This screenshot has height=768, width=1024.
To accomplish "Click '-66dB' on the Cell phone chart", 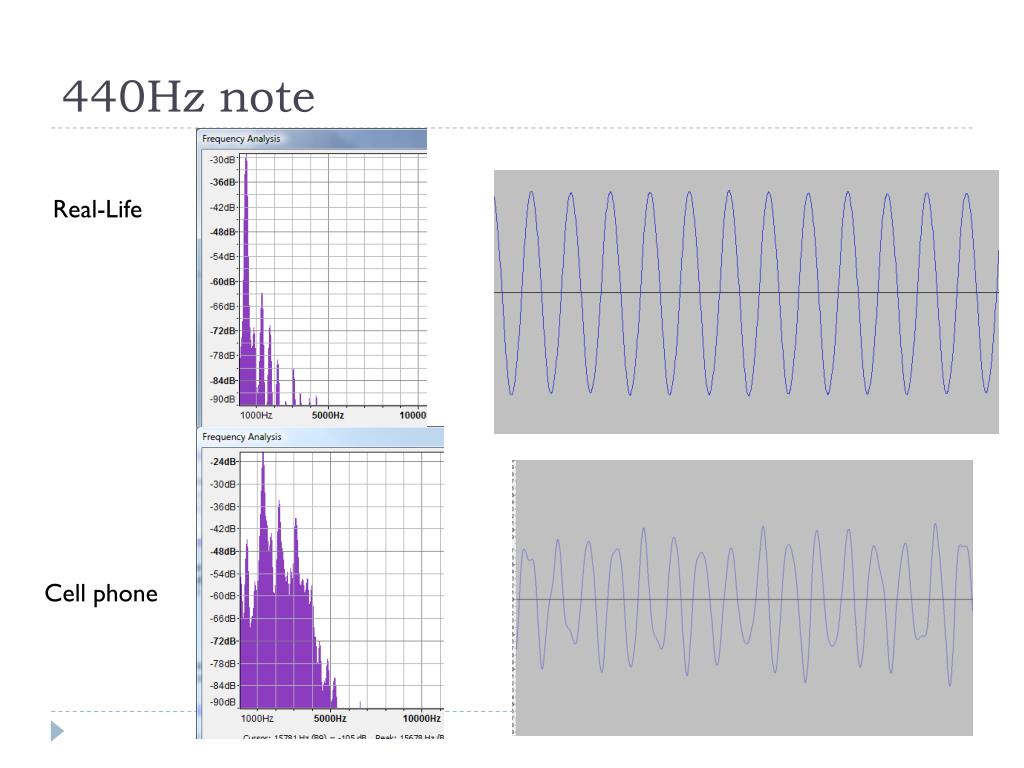I will pos(223,618).
